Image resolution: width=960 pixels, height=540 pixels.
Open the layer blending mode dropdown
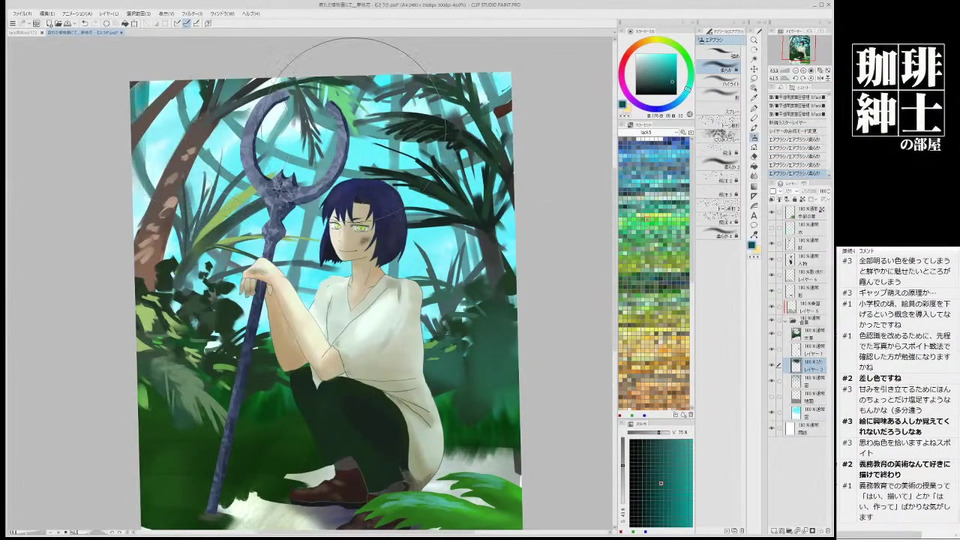(x=794, y=190)
